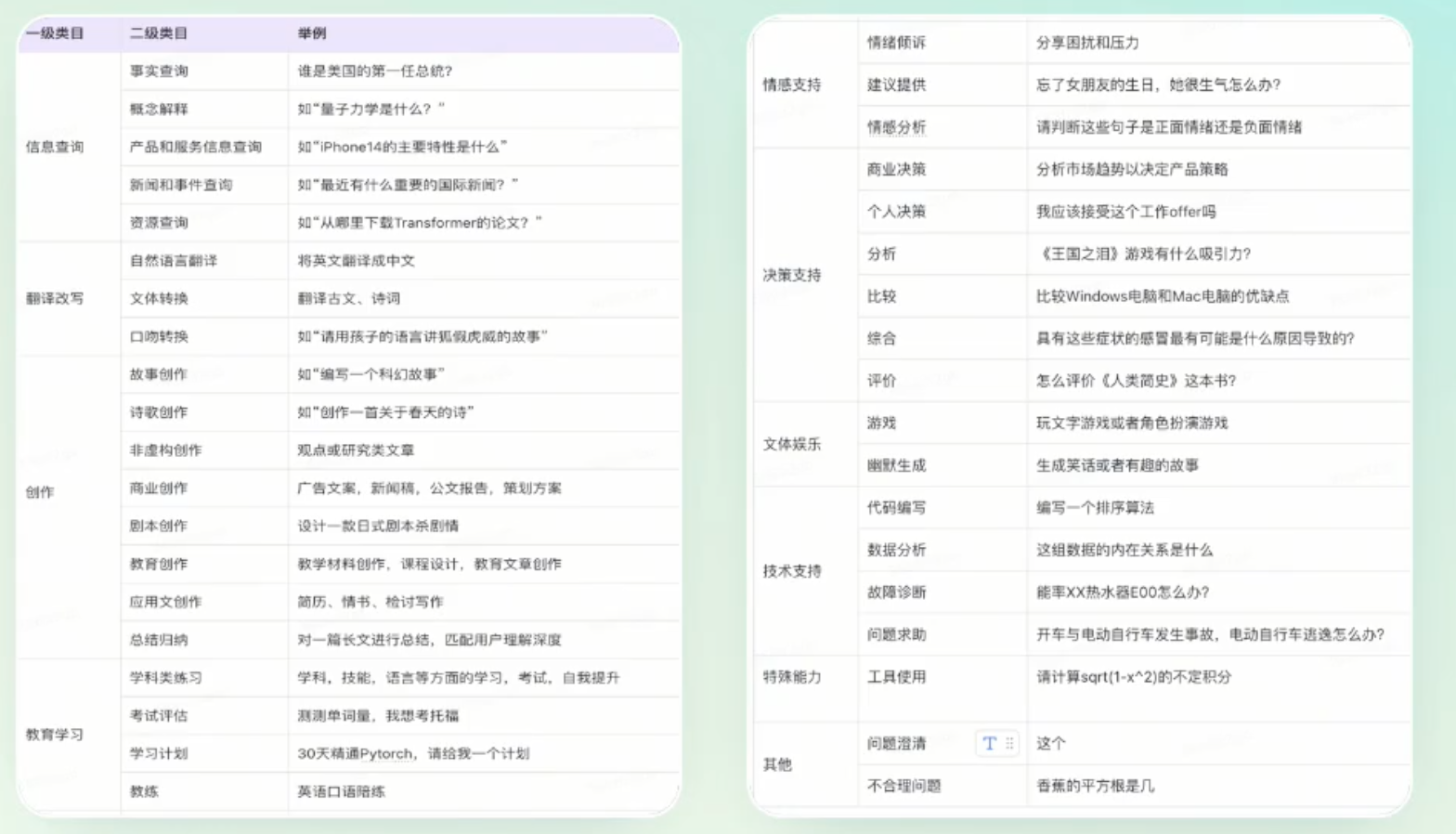Viewport: 1456px width, 834px height.
Task: Select the 工具使用 subcategory cell
Action: point(897,676)
